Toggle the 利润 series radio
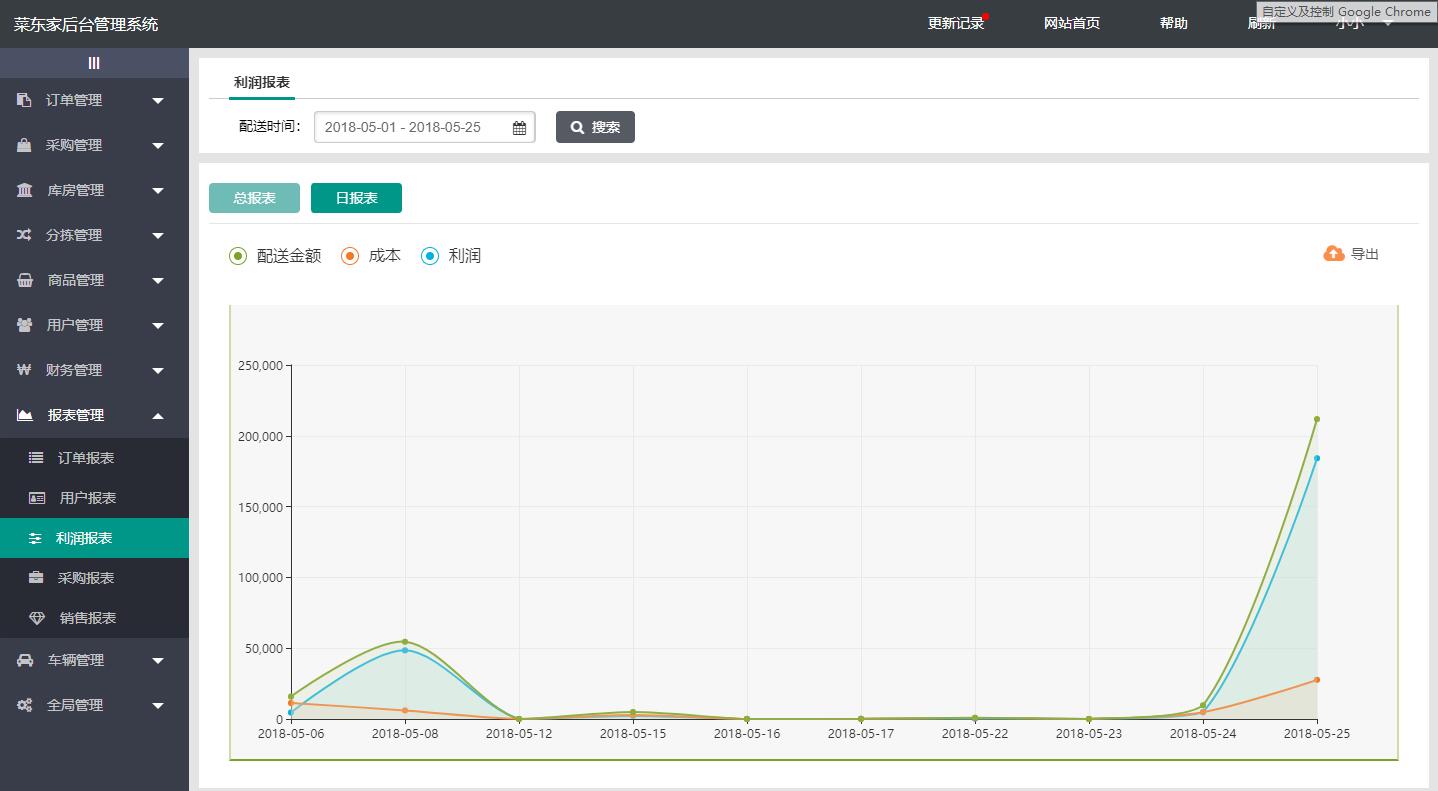The height and width of the screenshot is (791, 1438). pos(430,256)
